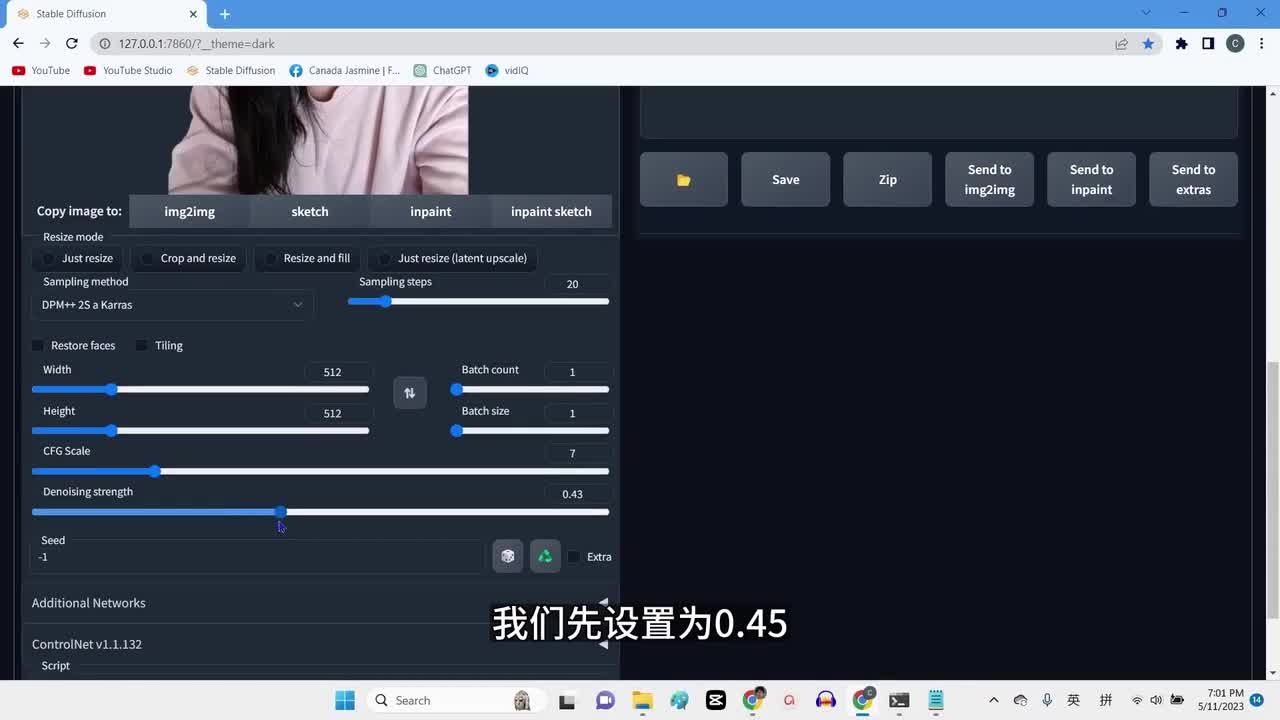
Task: Click the green recycle reuse seed icon
Action: point(545,556)
